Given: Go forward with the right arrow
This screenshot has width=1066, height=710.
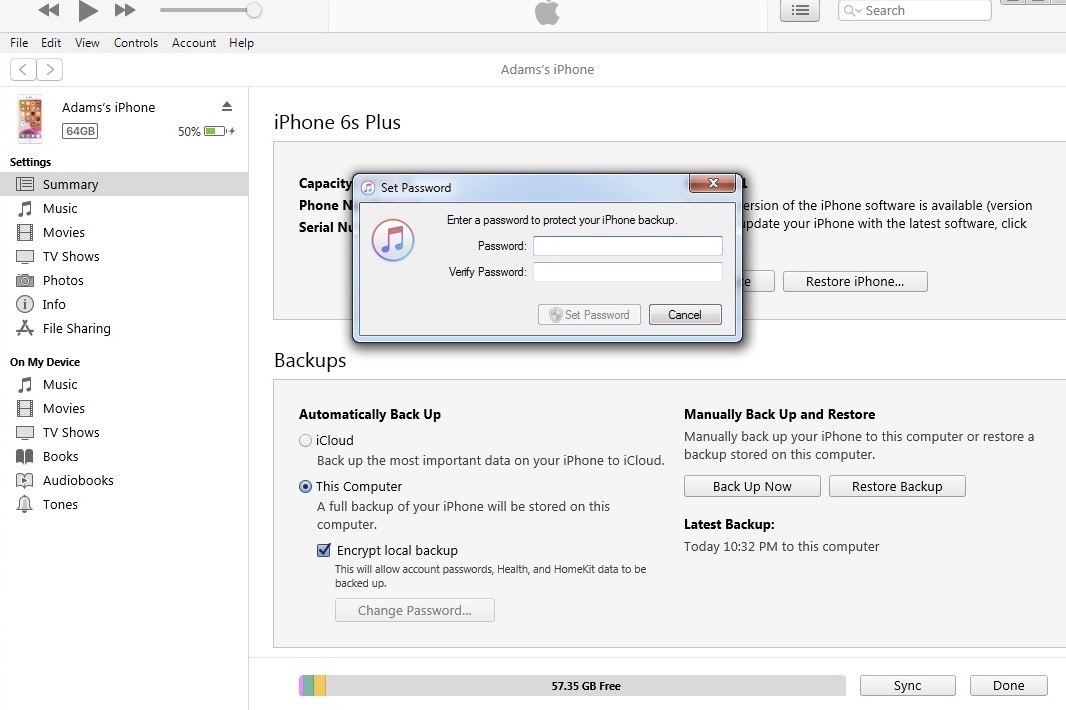Looking at the screenshot, I should [50, 69].
